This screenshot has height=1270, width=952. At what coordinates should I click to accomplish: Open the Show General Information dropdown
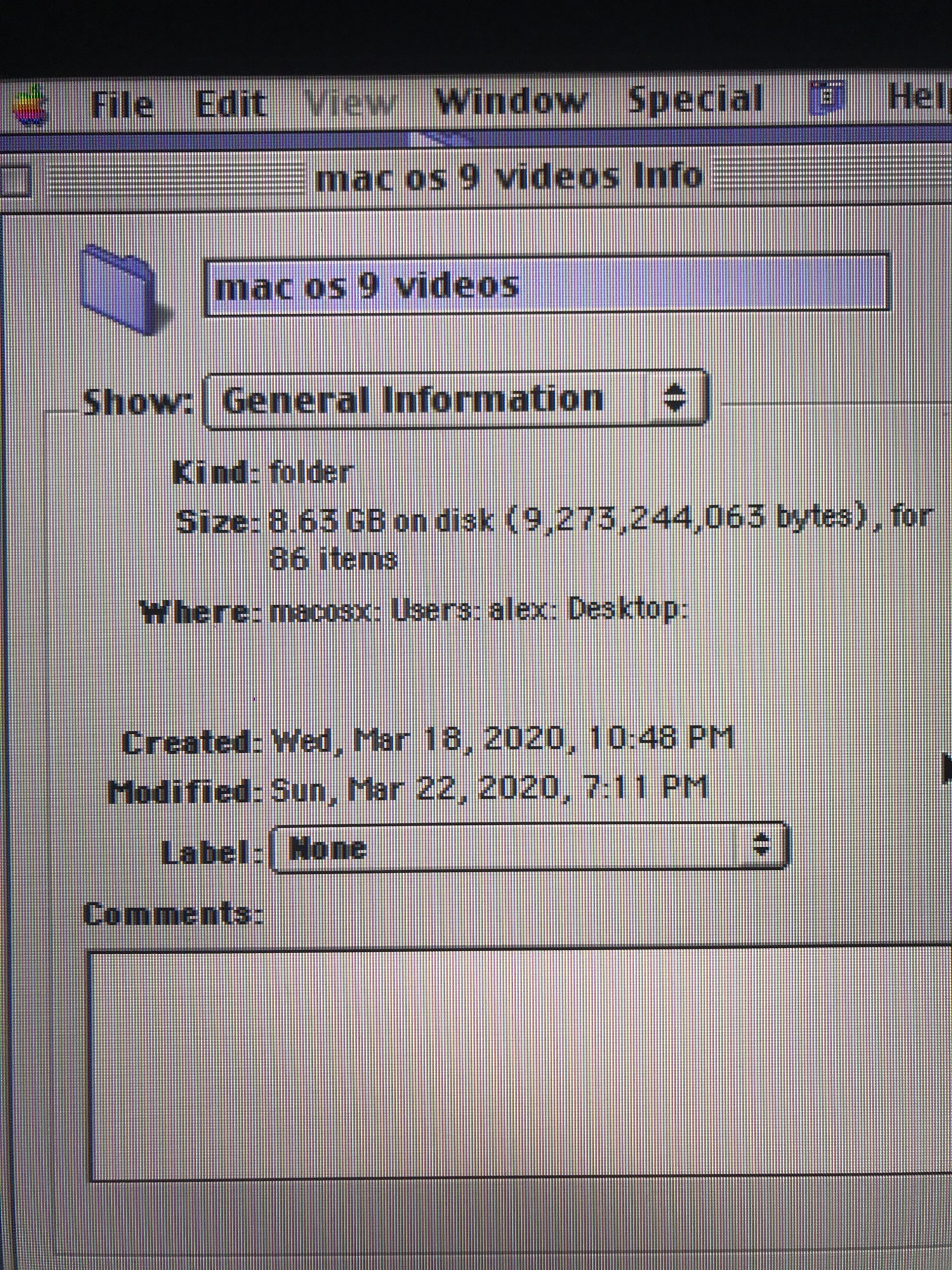pos(454,399)
